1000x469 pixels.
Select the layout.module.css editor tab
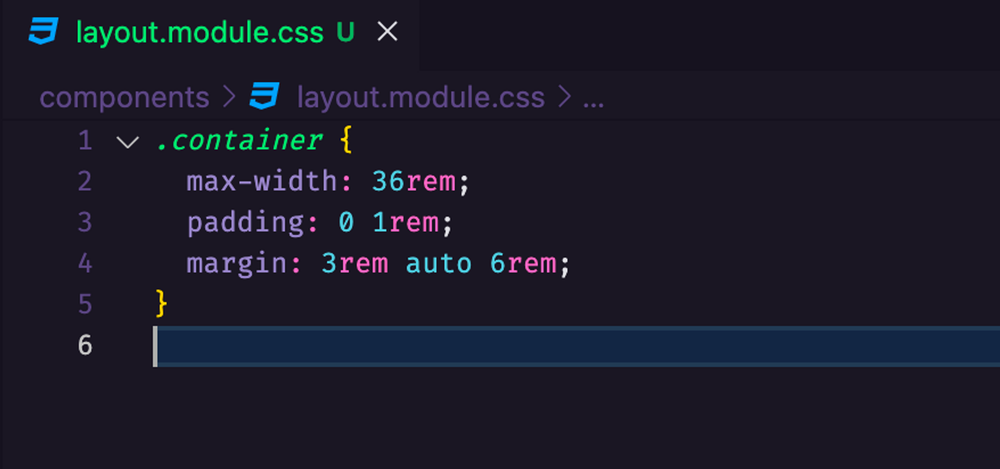[x=200, y=32]
